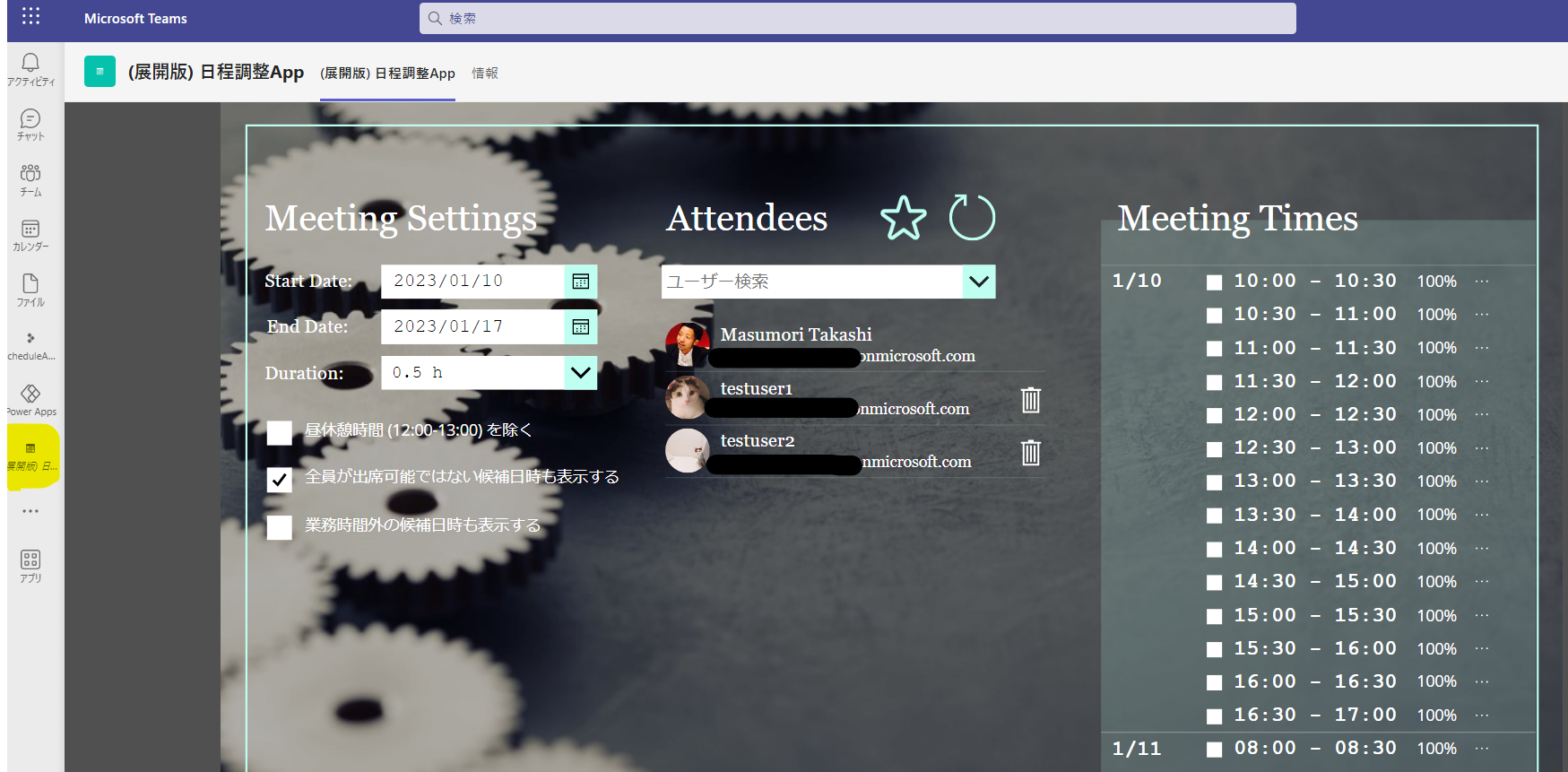
Task: Open the Start Date calendar picker icon
Action: [581, 282]
